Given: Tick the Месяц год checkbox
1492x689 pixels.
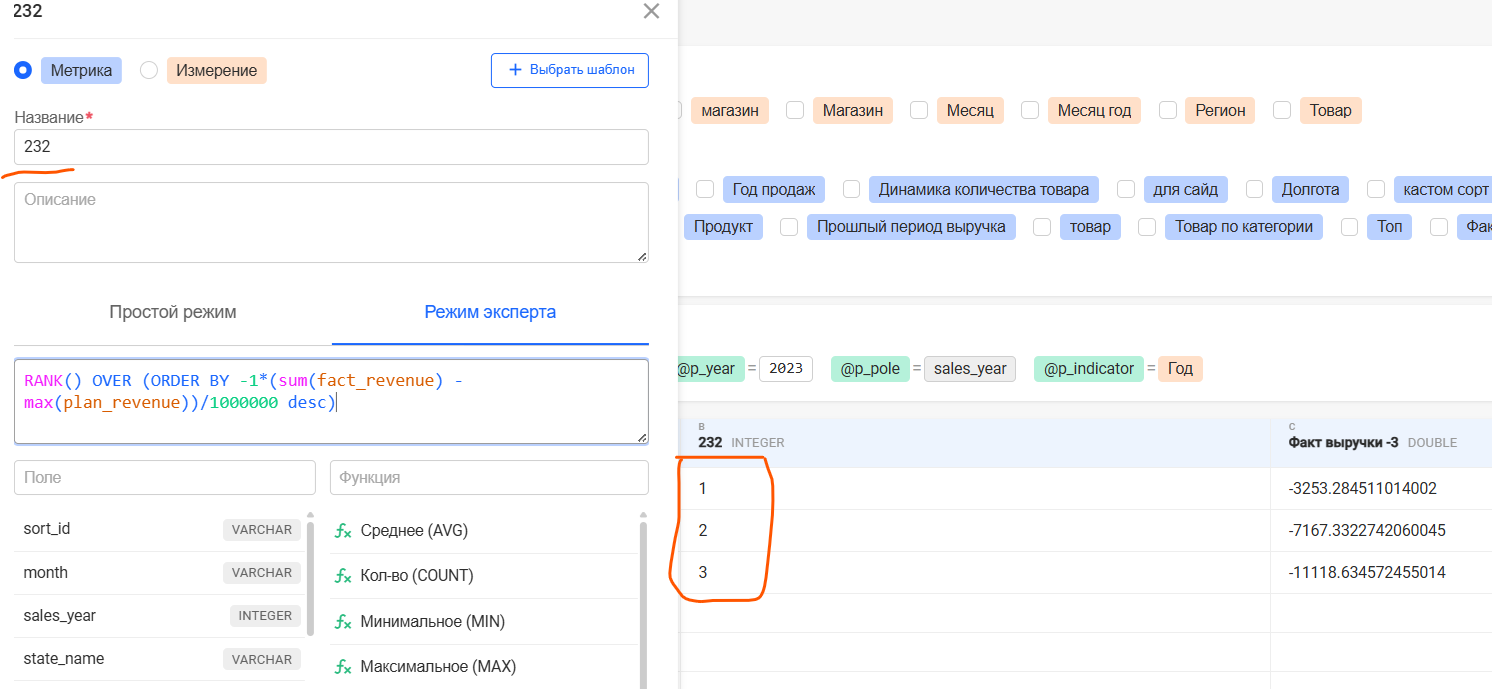Looking at the screenshot, I should 1030,110.
